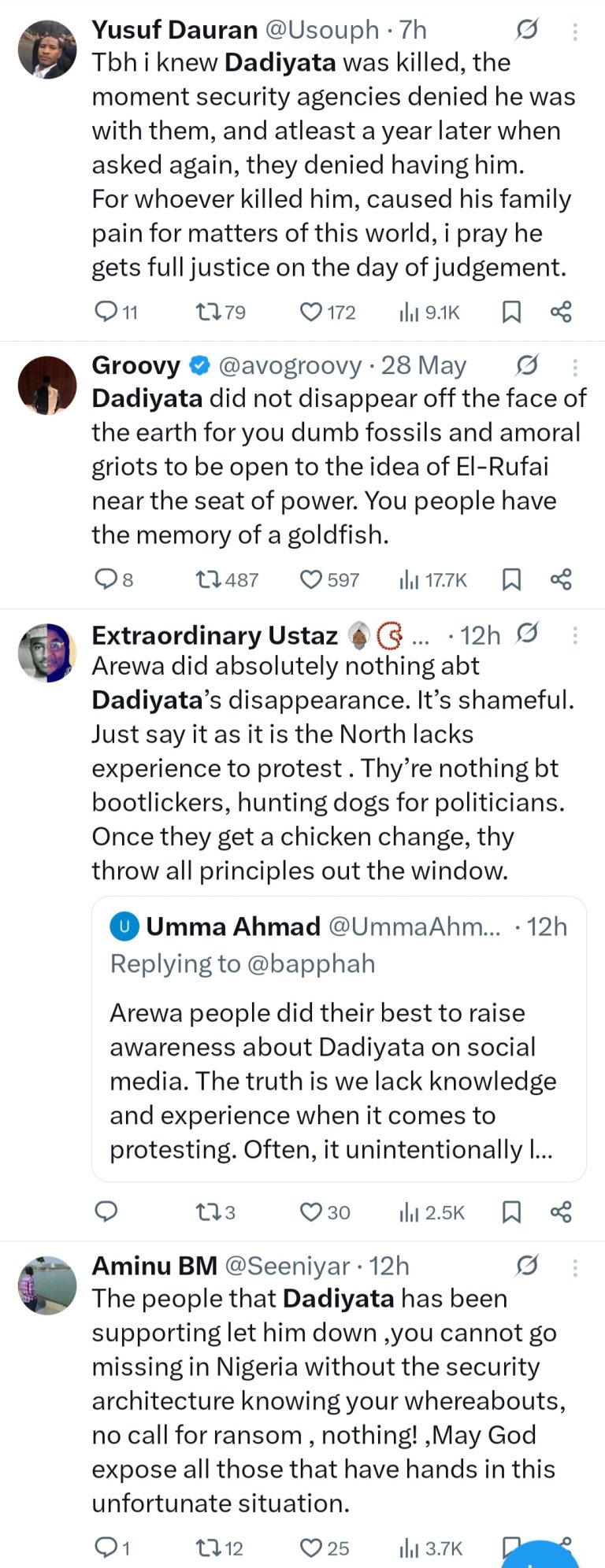Retweet Groovy's tweet about Dadiyata
605x1568 pixels.
(x=209, y=580)
